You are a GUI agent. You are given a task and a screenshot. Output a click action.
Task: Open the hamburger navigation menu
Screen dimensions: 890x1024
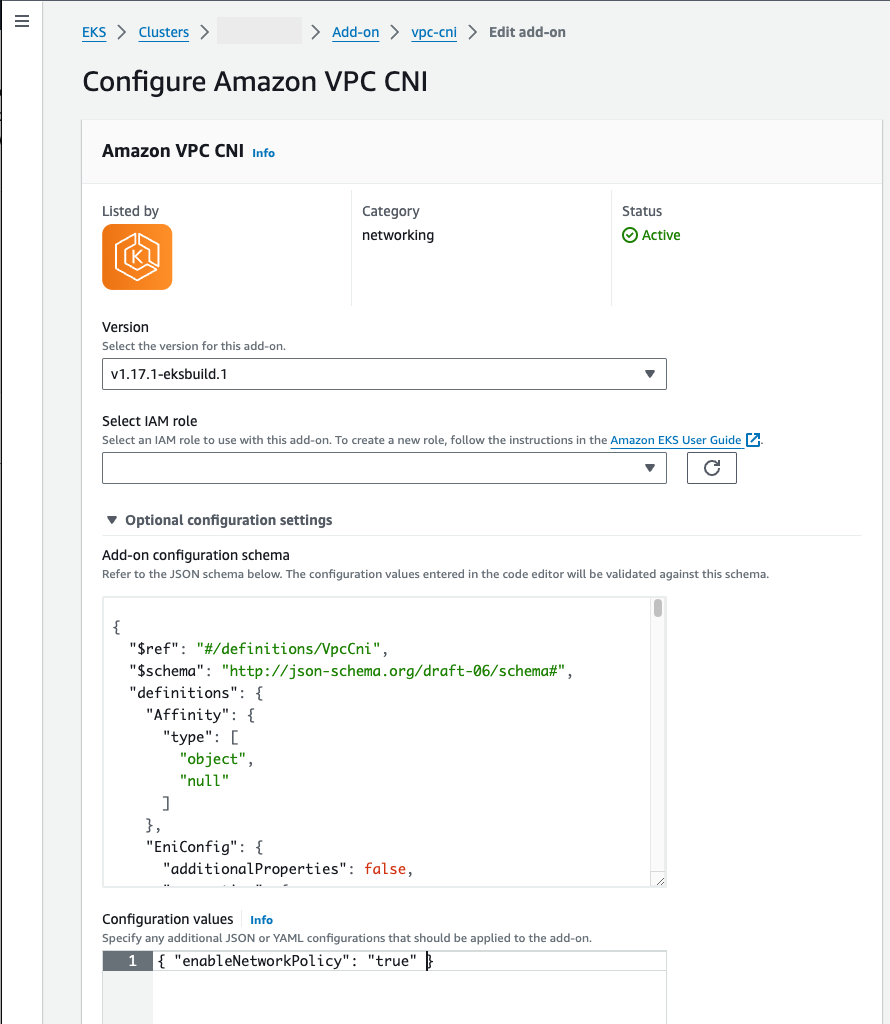22,21
